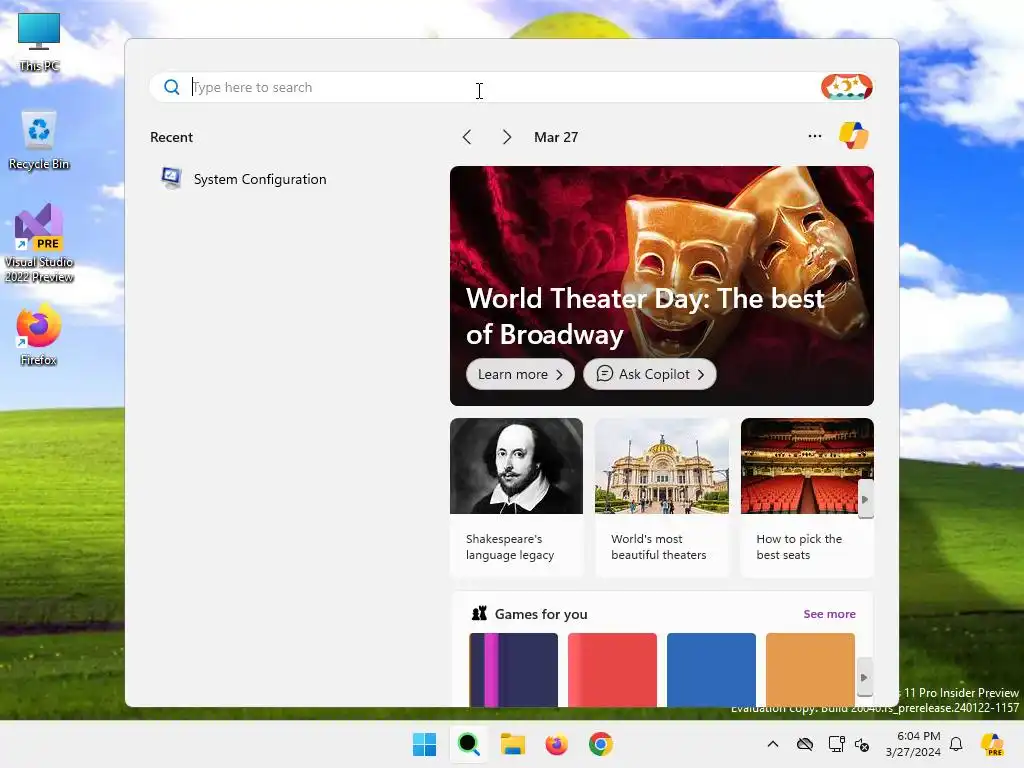
Task: Select Firefox desktop shortcut
Action: pyautogui.click(x=39, y=334)
